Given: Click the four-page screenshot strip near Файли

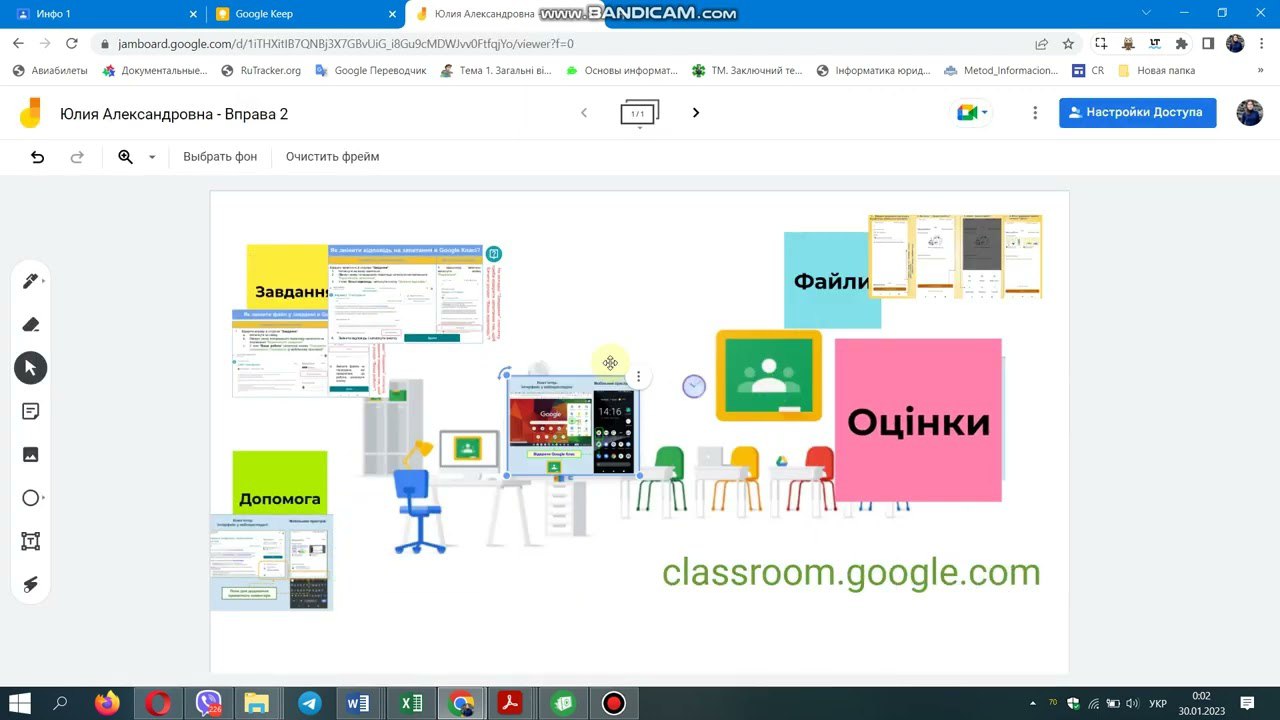Looking at the screenshot, I should coord(955,256).
